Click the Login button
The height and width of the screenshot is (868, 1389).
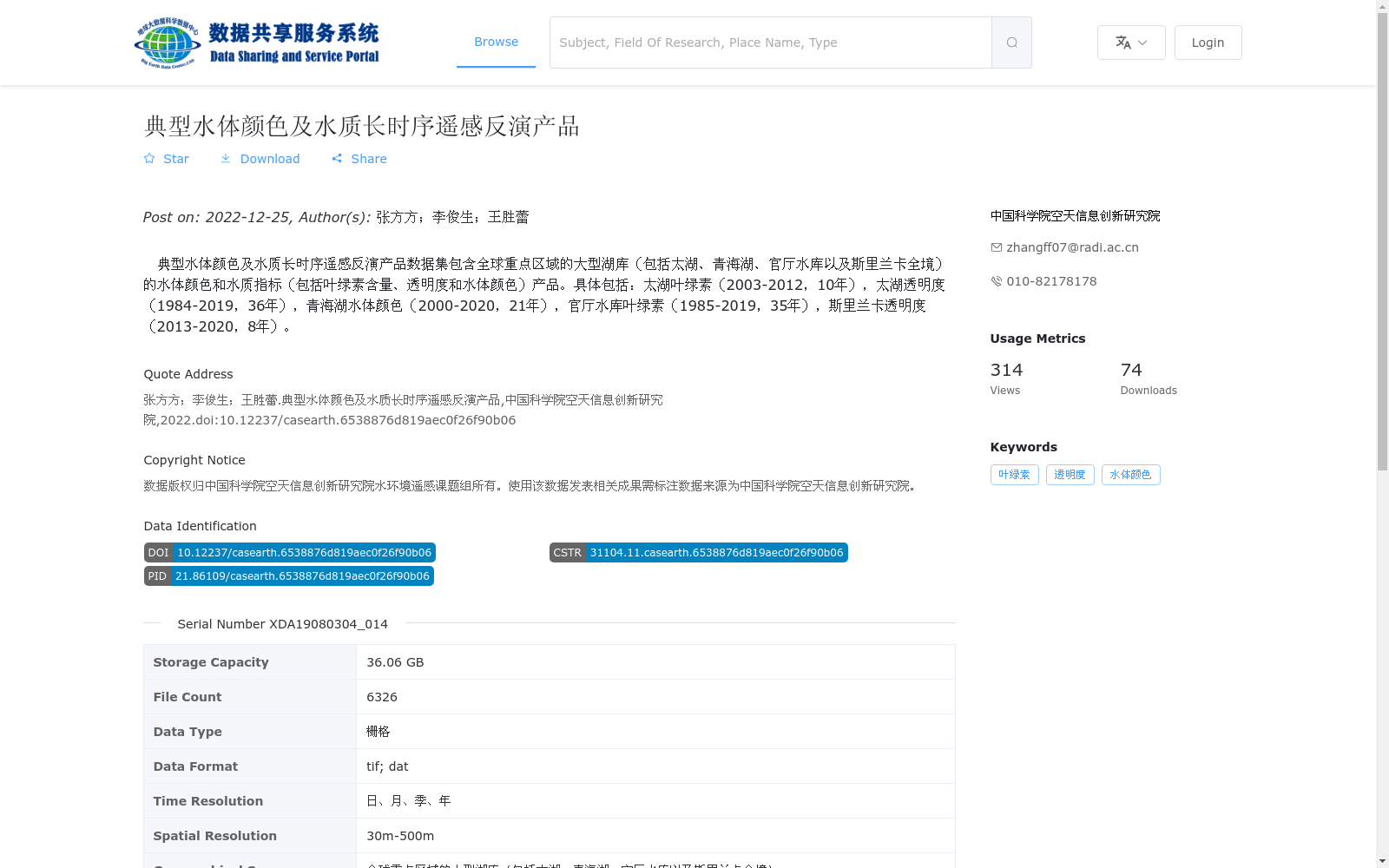coord(1208,43)
